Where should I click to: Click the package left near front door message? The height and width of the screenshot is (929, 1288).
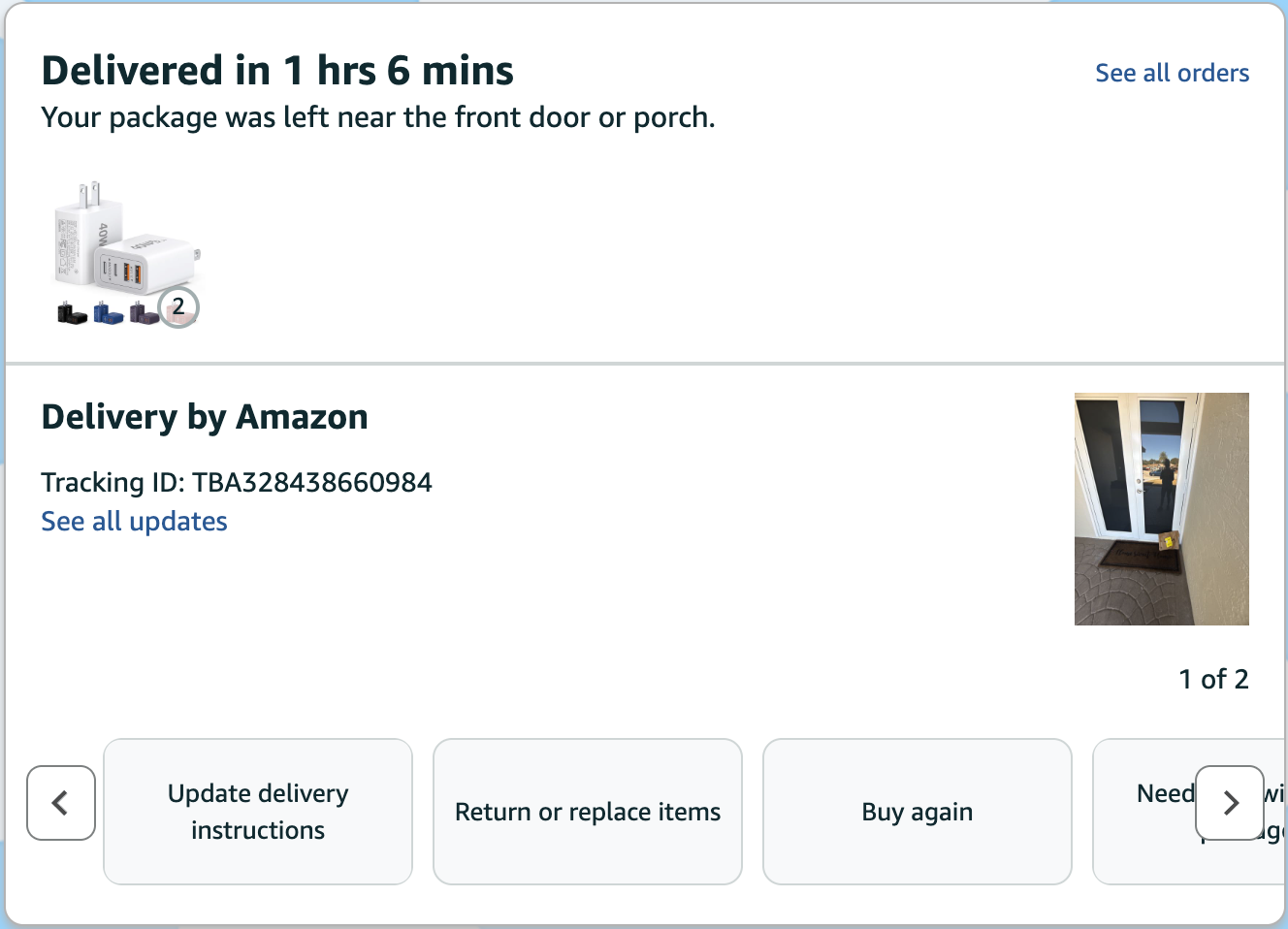click(x=378, y=117)
